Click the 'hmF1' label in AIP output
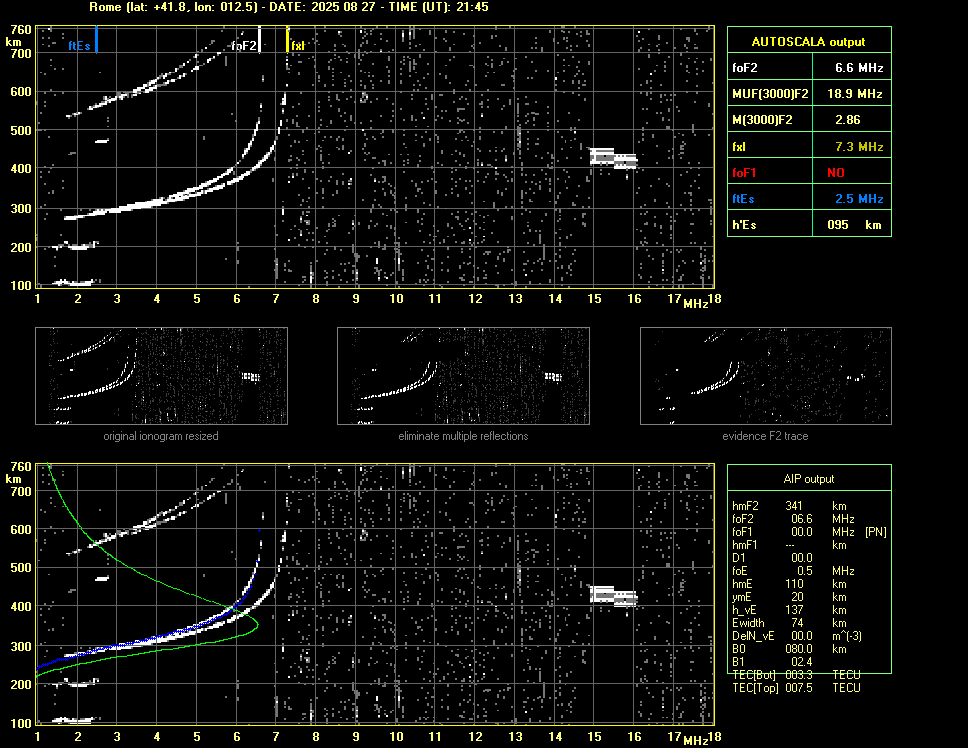968x748 pixels. tap(745, 545)
